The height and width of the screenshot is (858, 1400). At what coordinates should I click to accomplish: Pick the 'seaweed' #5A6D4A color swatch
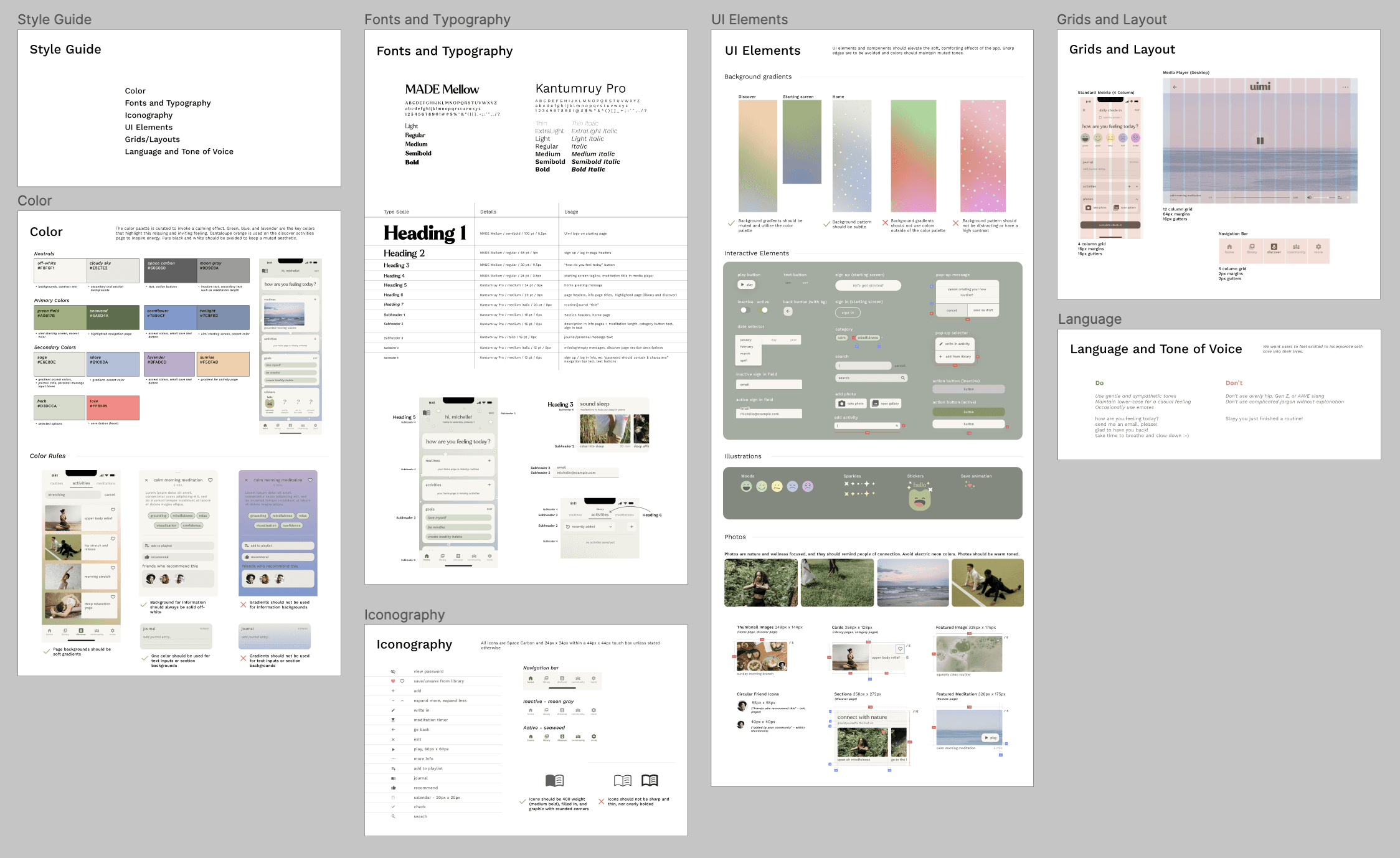coord(113,318)
